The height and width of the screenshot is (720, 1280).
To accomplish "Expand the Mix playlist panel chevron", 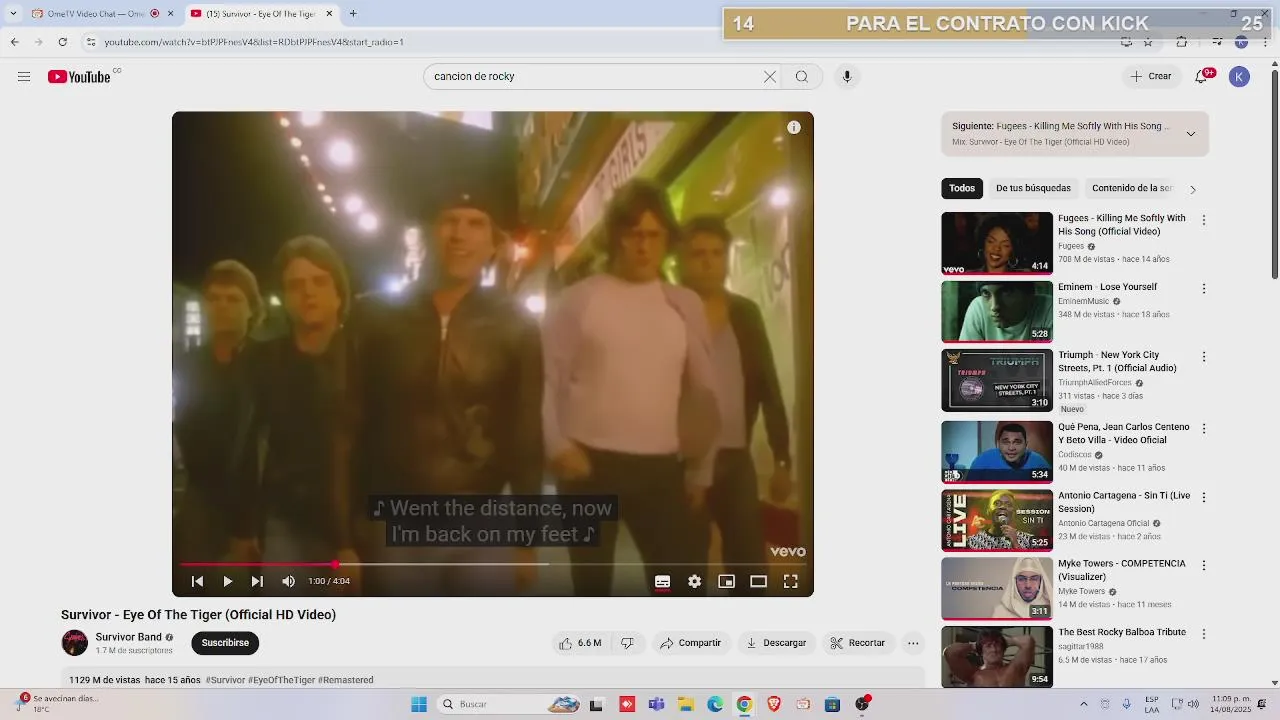I will coord(1190,134).
